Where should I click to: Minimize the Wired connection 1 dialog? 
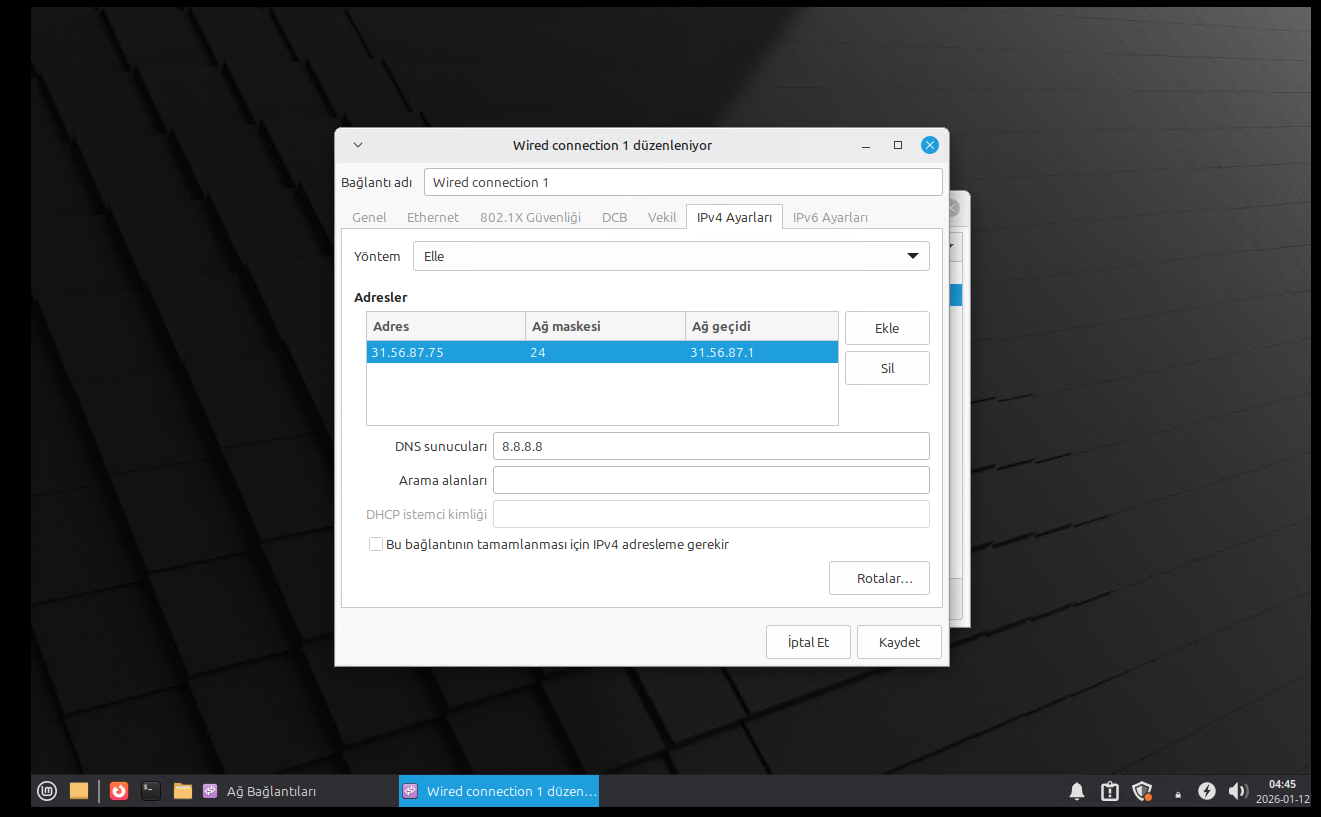coord(866,145)
